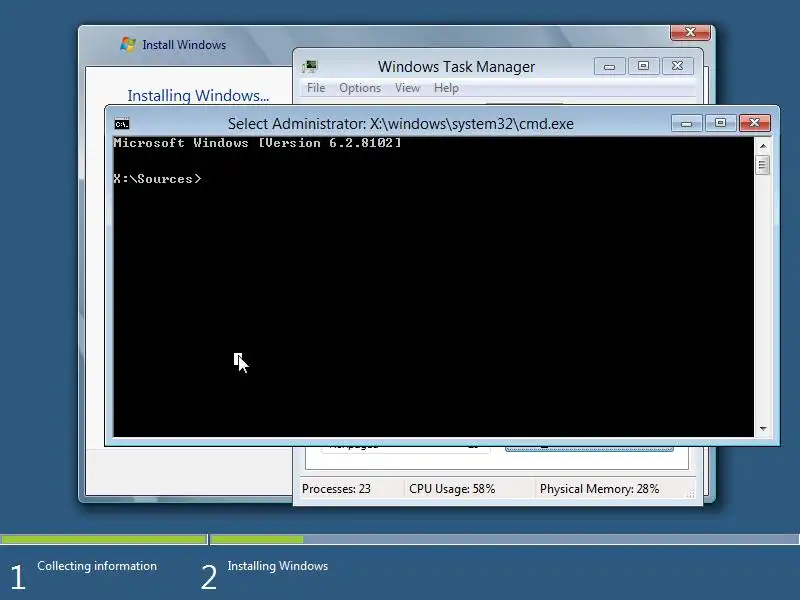Viewport: 800px width, 600px height.
Task: Click the X:\Sources> prompt line
Action: point(157,179)
